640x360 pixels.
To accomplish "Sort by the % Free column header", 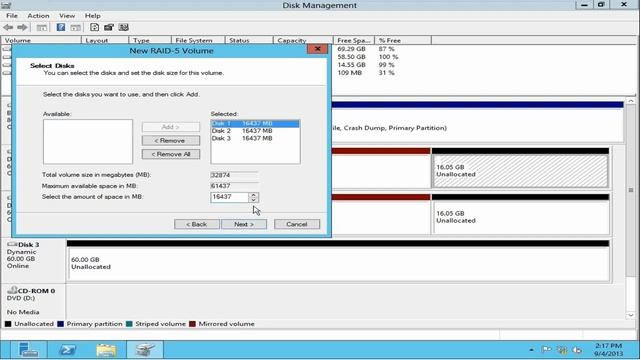I will [x=403, y=40].
